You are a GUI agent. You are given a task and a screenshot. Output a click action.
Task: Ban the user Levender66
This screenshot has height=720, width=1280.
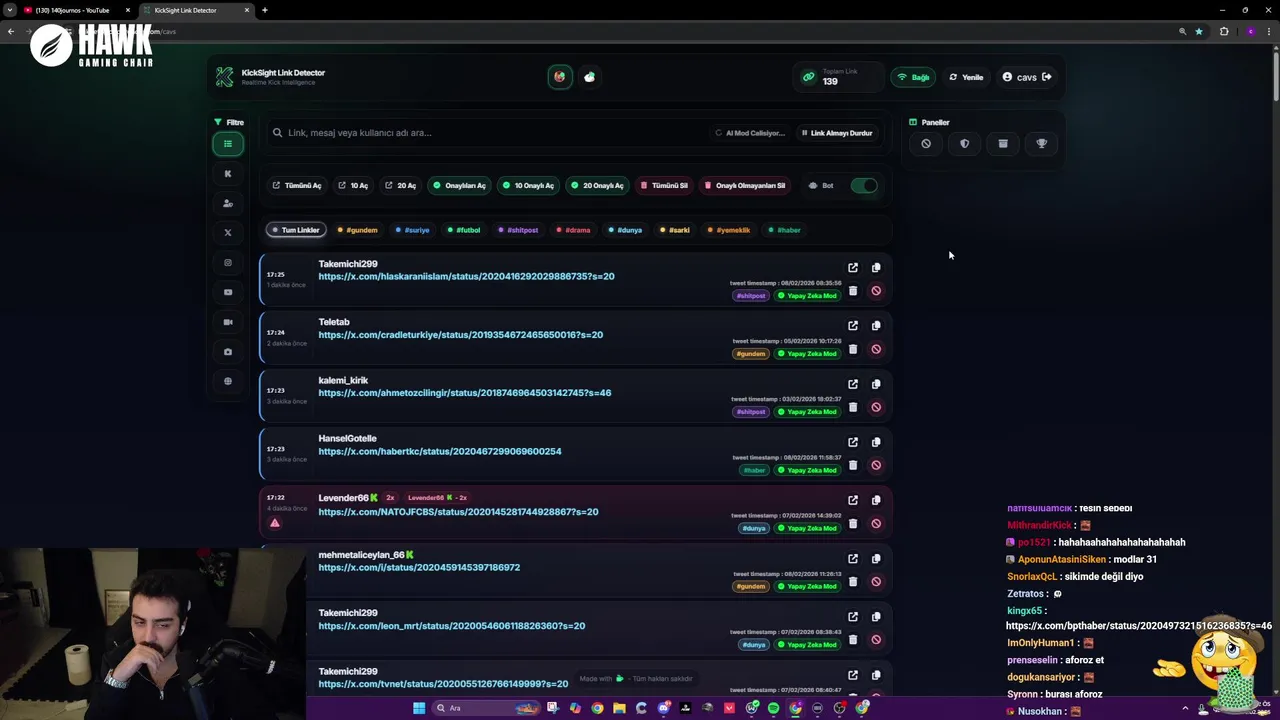click(x=876, y=523)
